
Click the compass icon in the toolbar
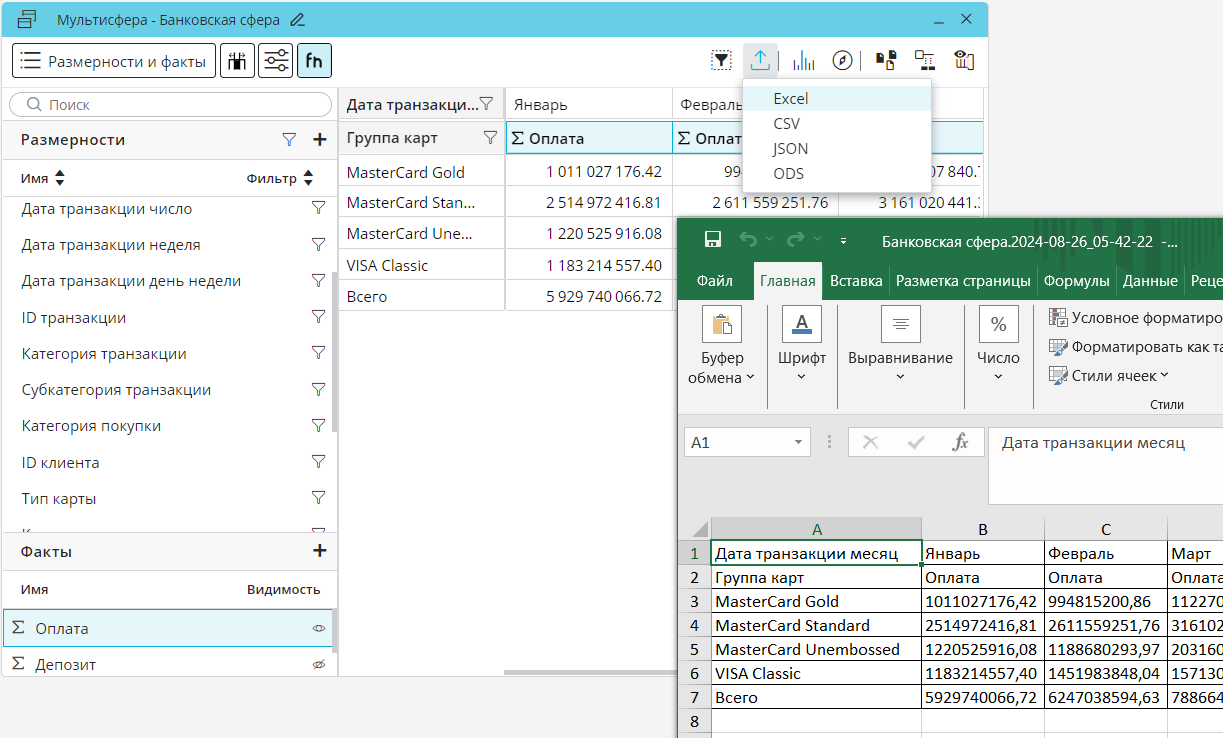pyautogui.click(x=843, y=61)
